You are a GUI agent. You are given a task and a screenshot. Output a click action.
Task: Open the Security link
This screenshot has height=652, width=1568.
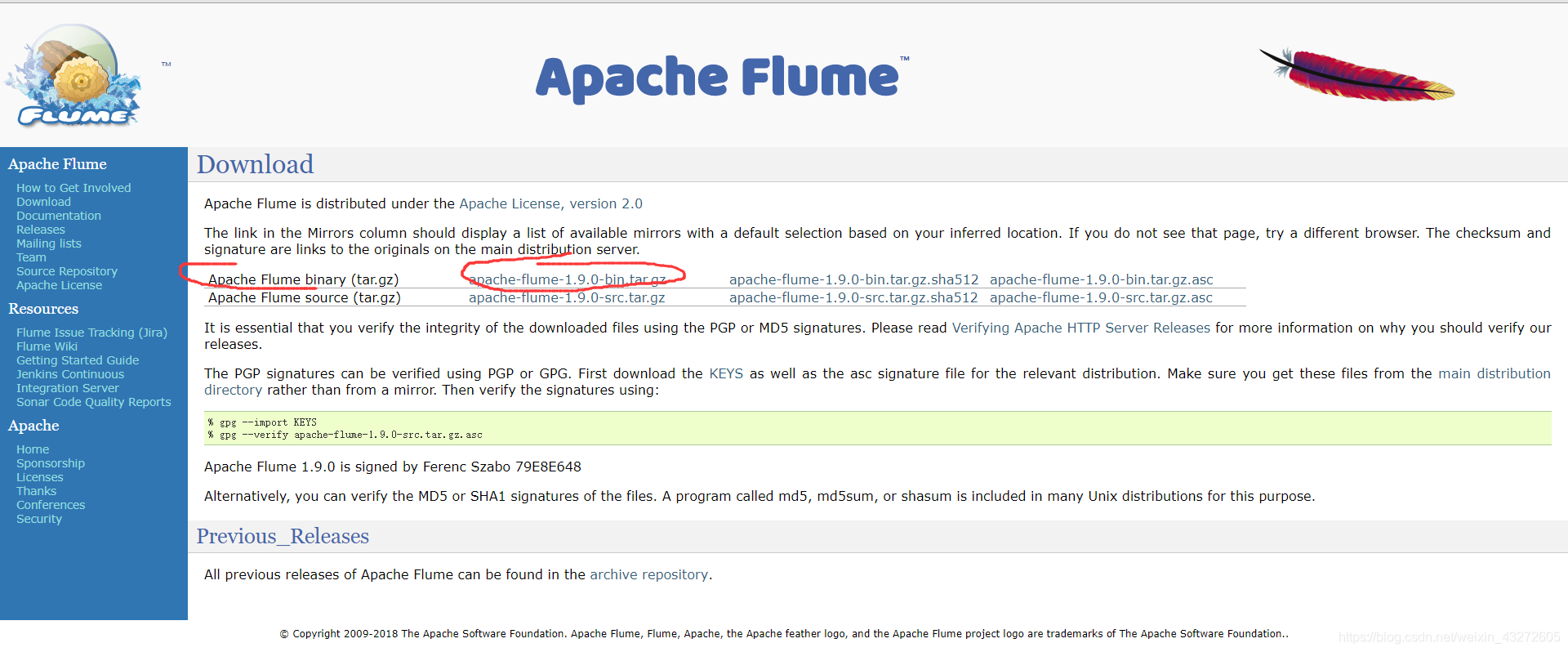39,519
